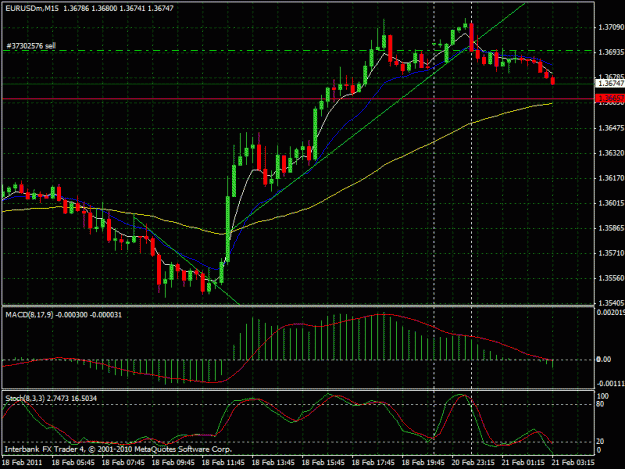Select the #37302576 sell order label
The height and width of the screenshot is (469, 625).
coord(31,46)
